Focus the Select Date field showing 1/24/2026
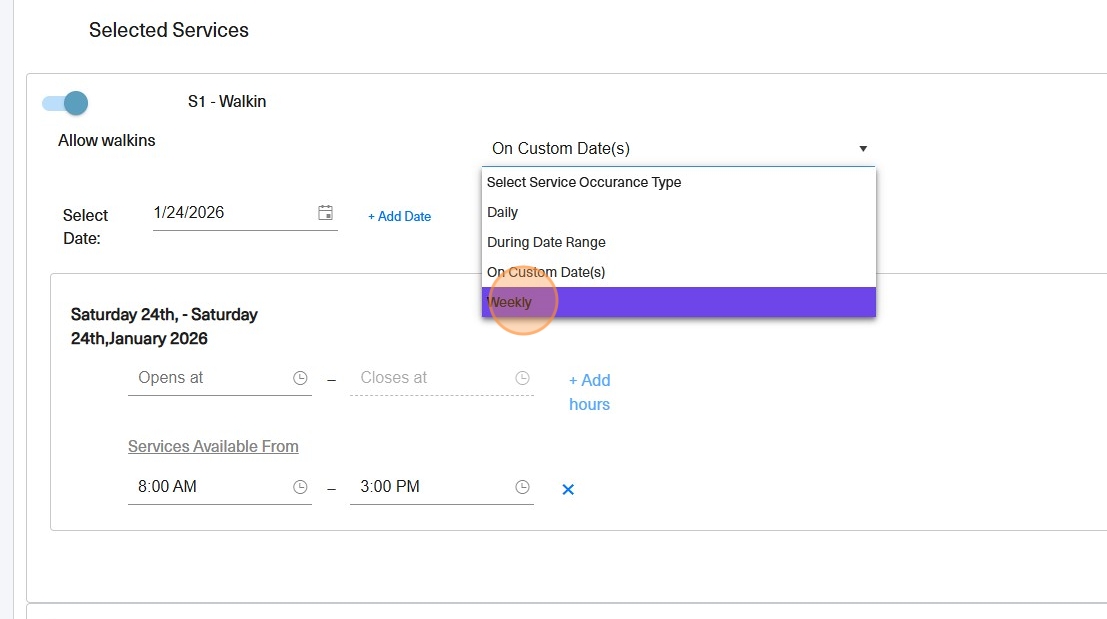Screen dimensions: 1107x619 (230, 213)
